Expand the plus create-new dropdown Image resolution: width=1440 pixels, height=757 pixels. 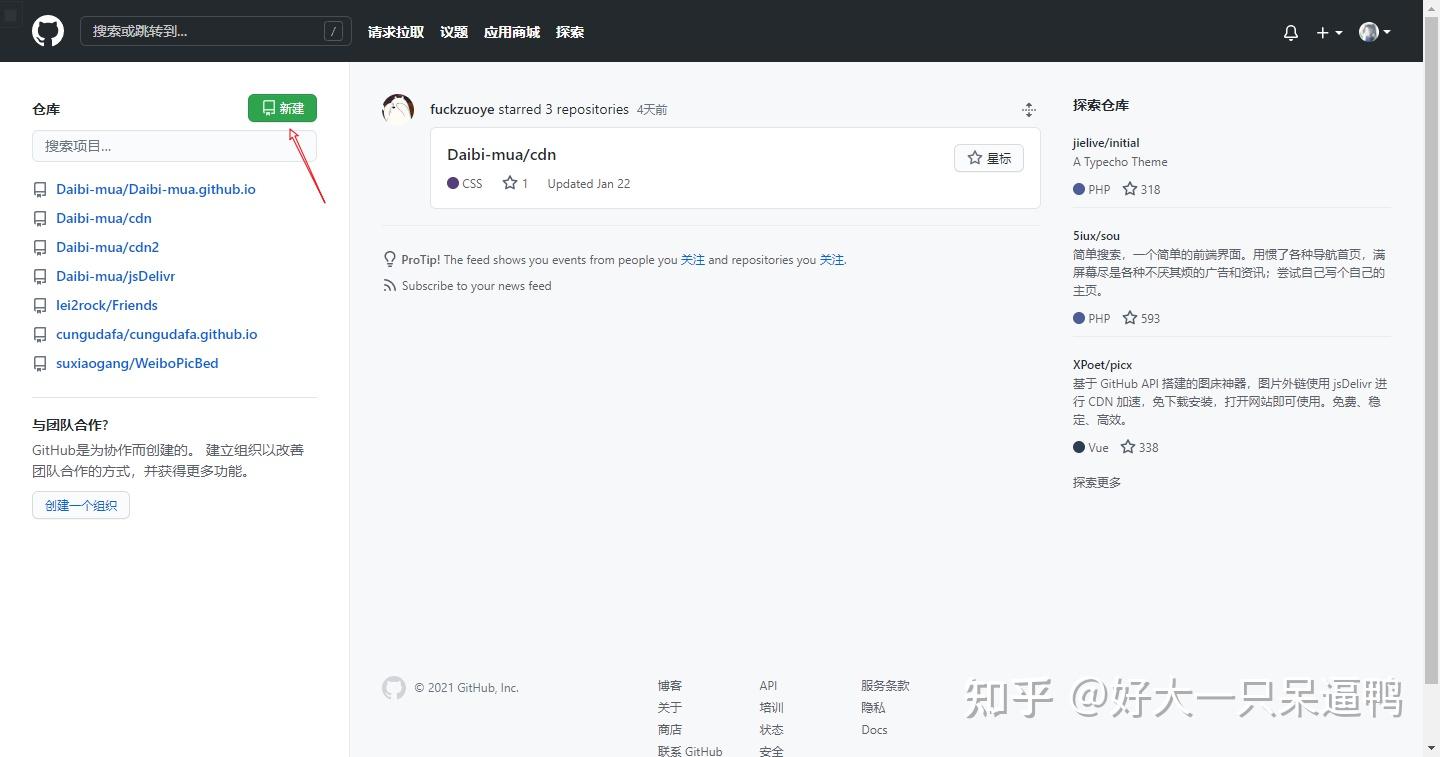(x=1329, y=32)
